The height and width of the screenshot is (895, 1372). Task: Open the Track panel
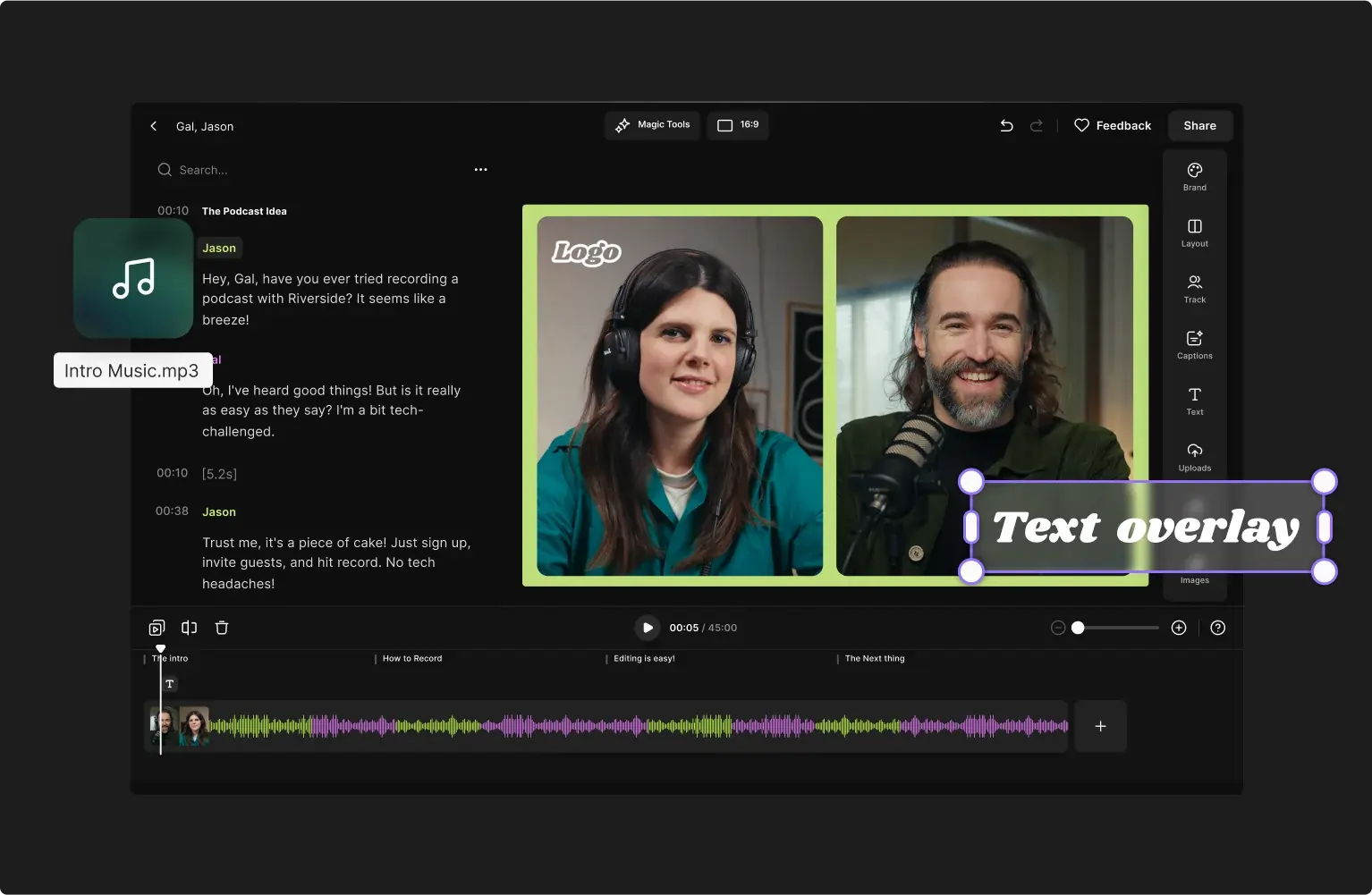(x=1194, y=289)
